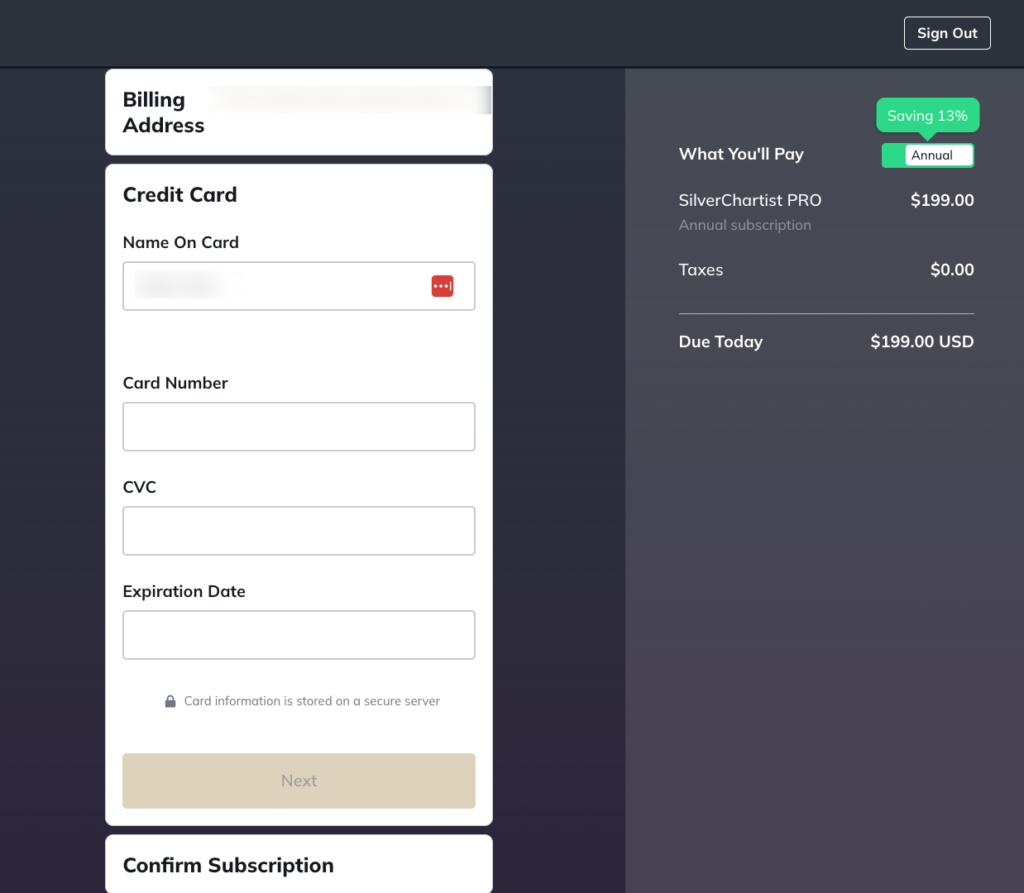Expand the Billing Address section

pyautogui.click(x=299, y=112)
